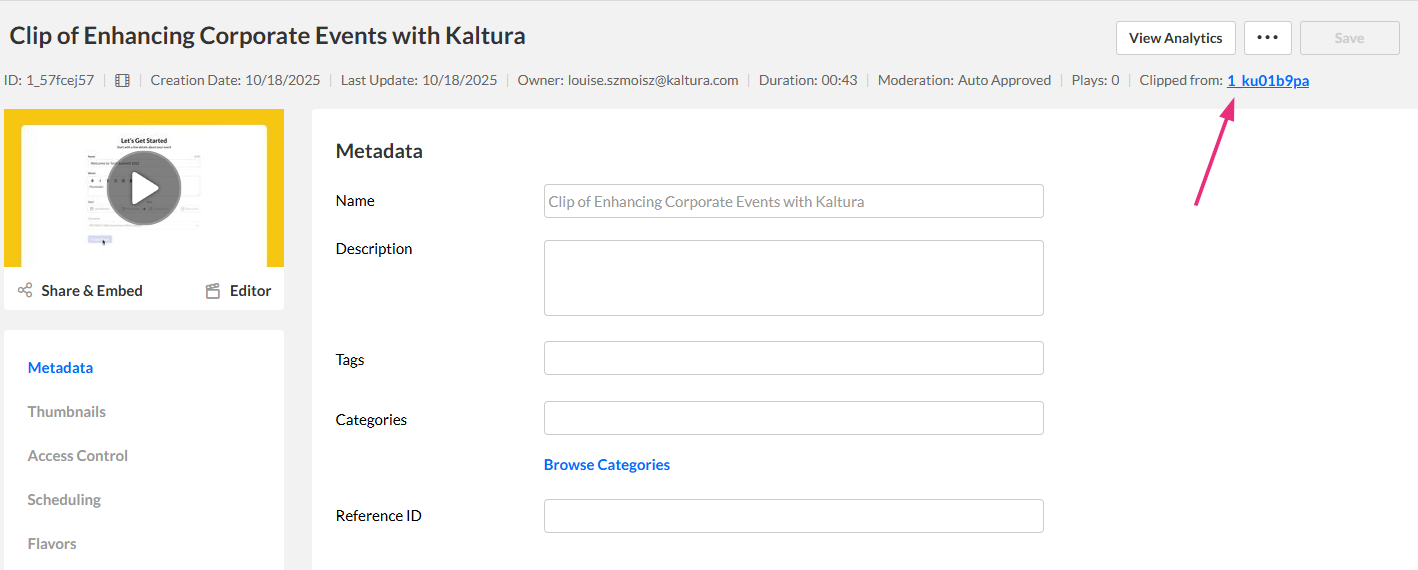Click the Metadata panel heading
This screenshot has width=1418, height=570.
[x=379, y=152]
